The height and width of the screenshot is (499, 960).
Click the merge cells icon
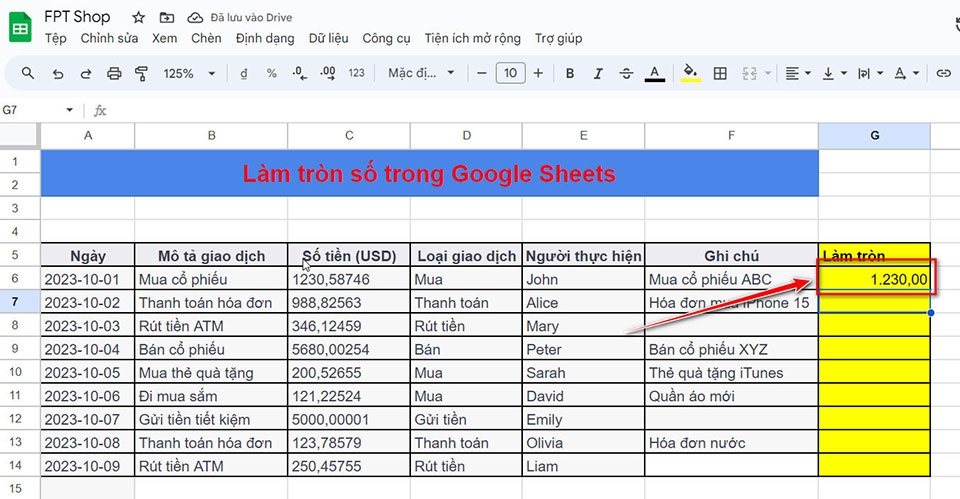coord(749,73)
